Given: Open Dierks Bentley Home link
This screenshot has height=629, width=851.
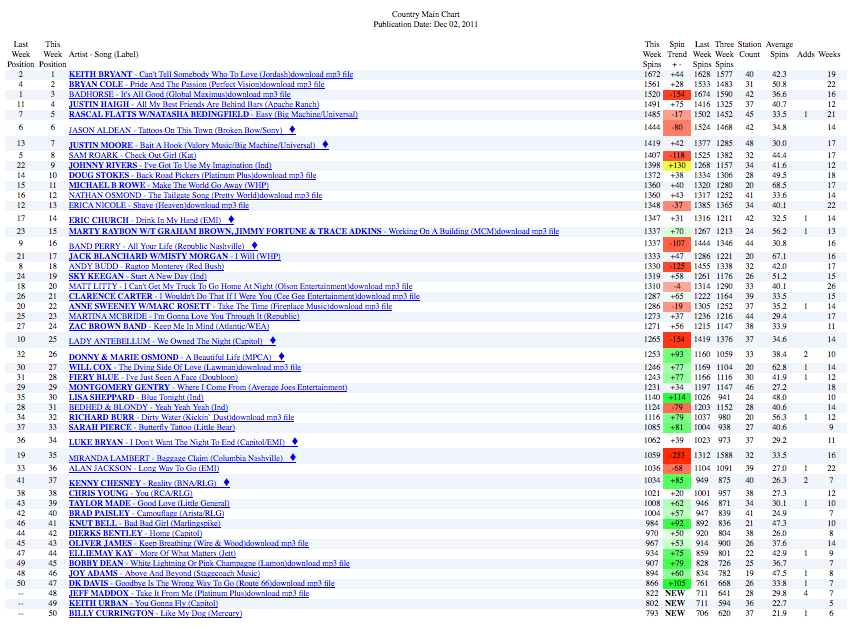Looking at the screenshot, I should pos(135,533).
